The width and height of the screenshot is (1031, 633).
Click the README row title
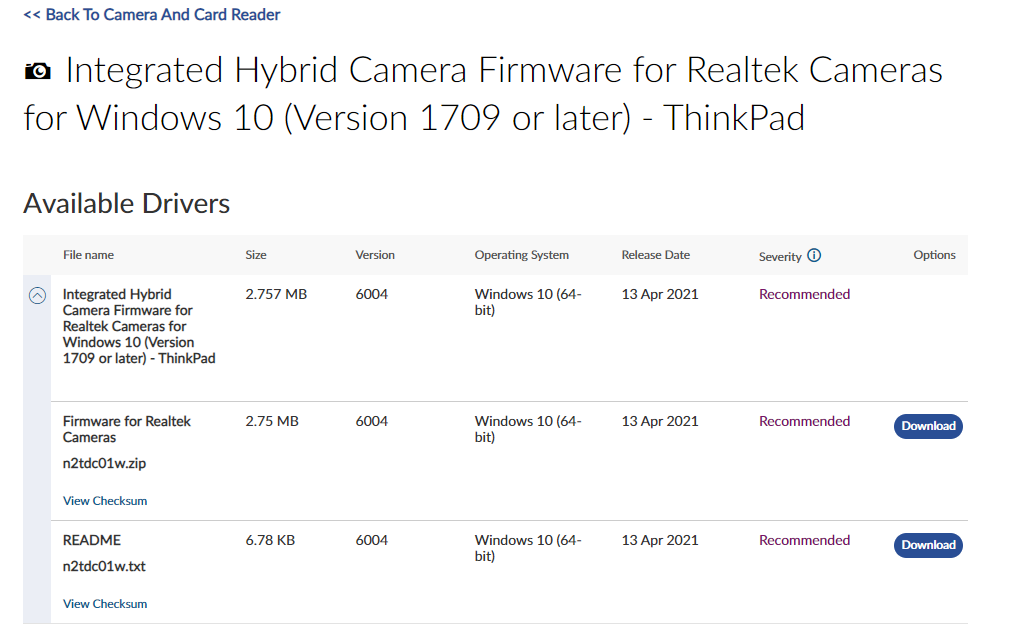point(92,540)
